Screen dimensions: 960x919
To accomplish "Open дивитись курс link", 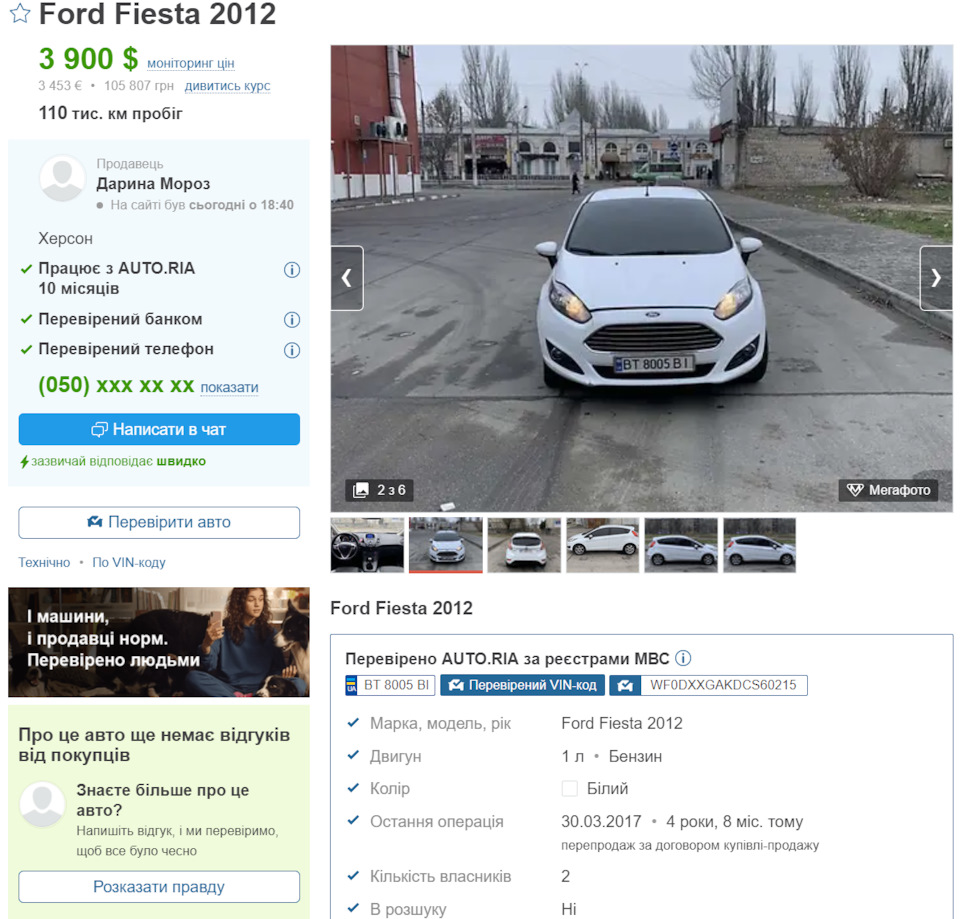I will 227,86.
